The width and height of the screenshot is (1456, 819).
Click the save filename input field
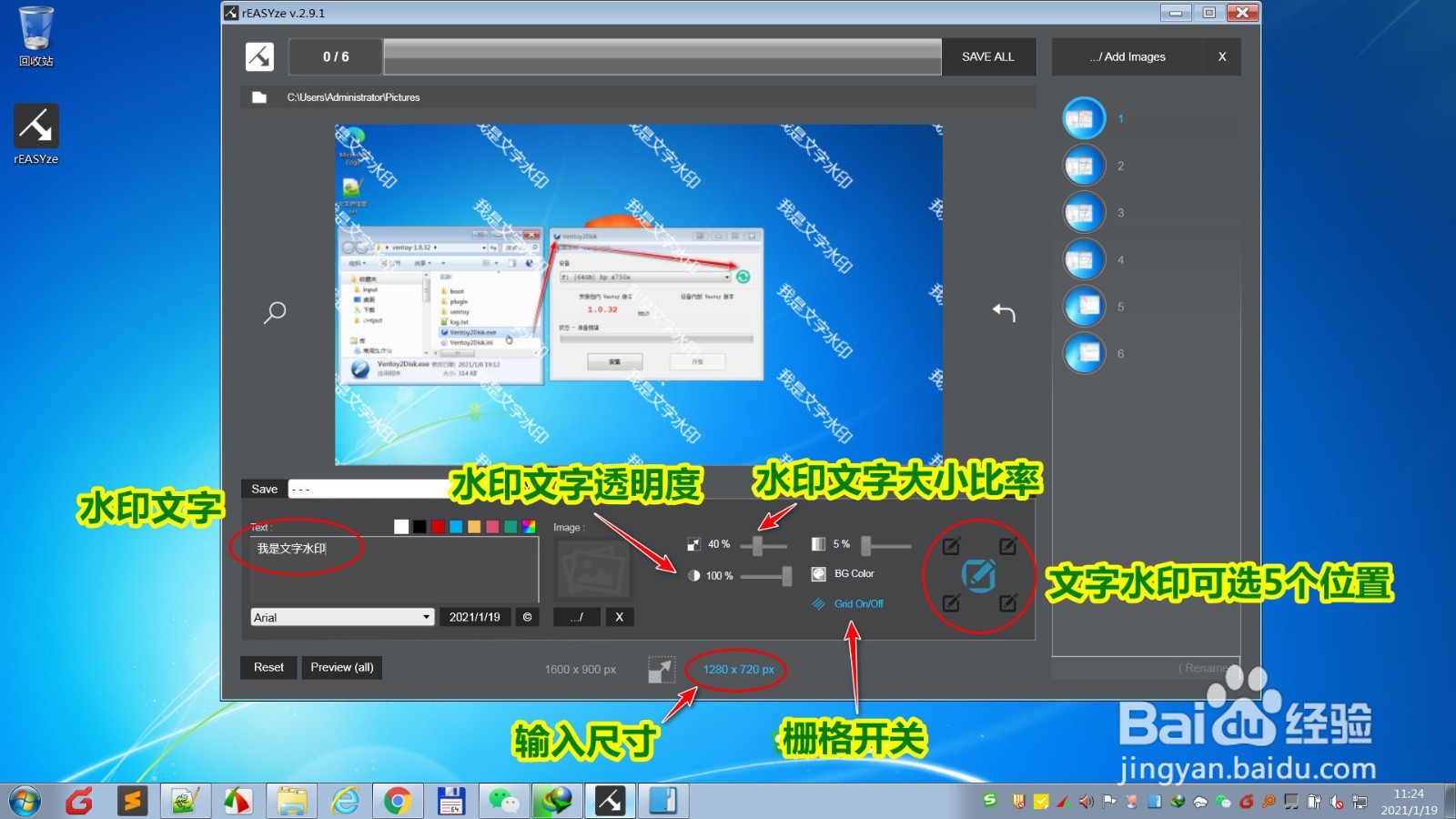click(x=369, y=489)
